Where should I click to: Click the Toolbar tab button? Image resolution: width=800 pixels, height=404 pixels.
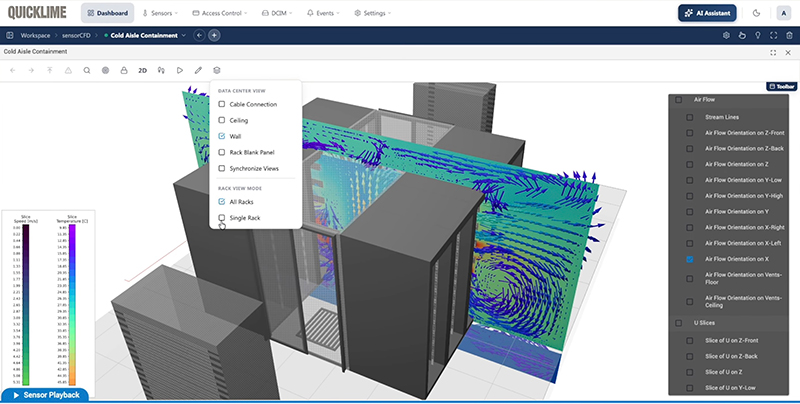click(x=782, y=86)
